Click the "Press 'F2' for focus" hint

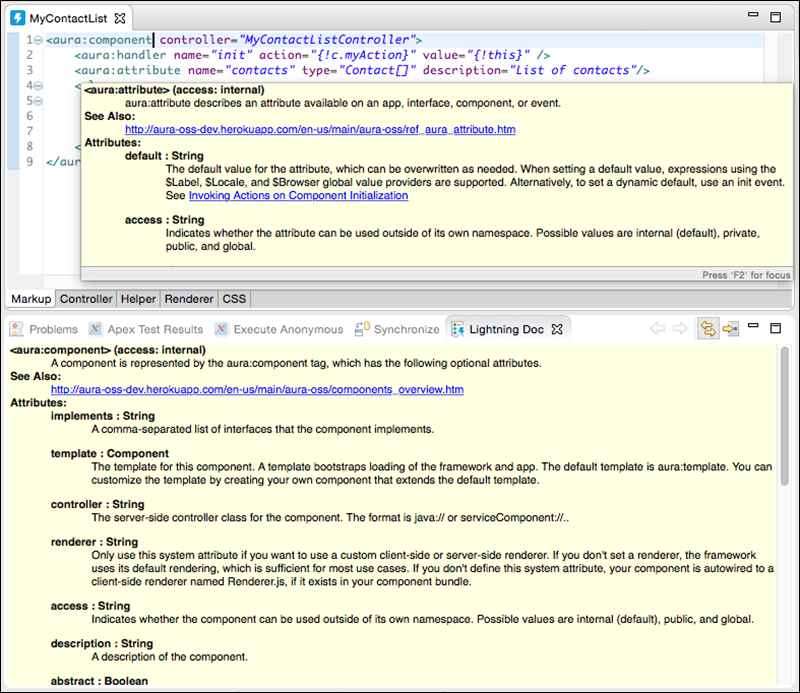coord(746,275)
